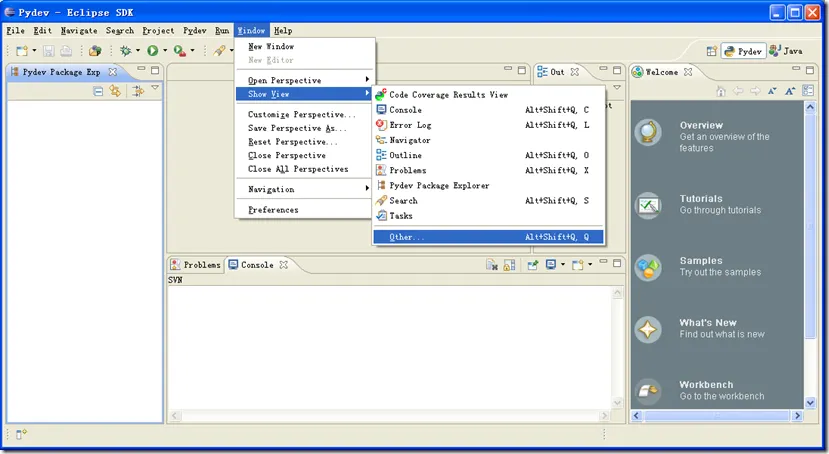
Task: Select the Console tab in bottom panel
Action: tap(258, 265)
